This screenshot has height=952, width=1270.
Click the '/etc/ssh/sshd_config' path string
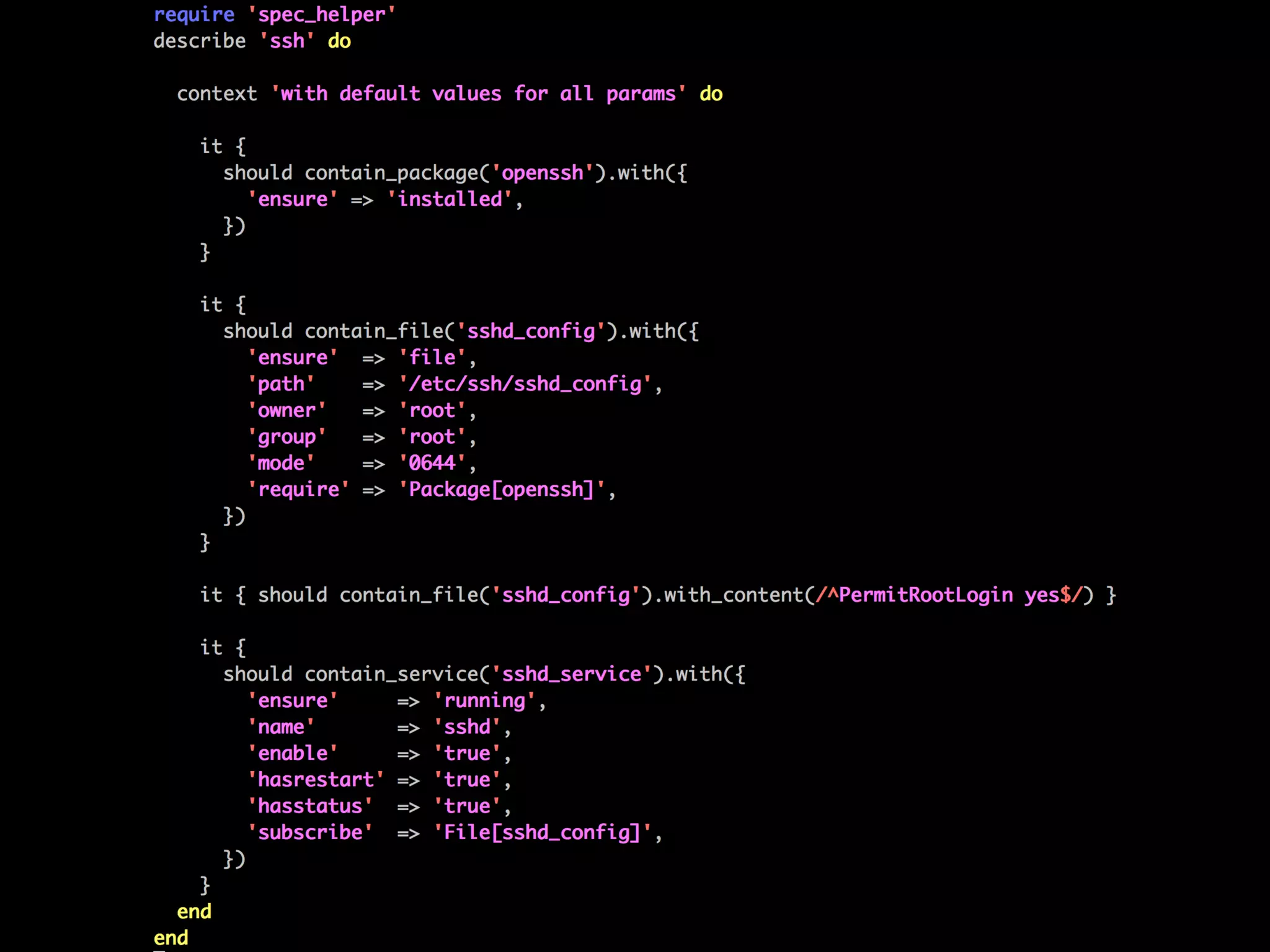(525, 384)
